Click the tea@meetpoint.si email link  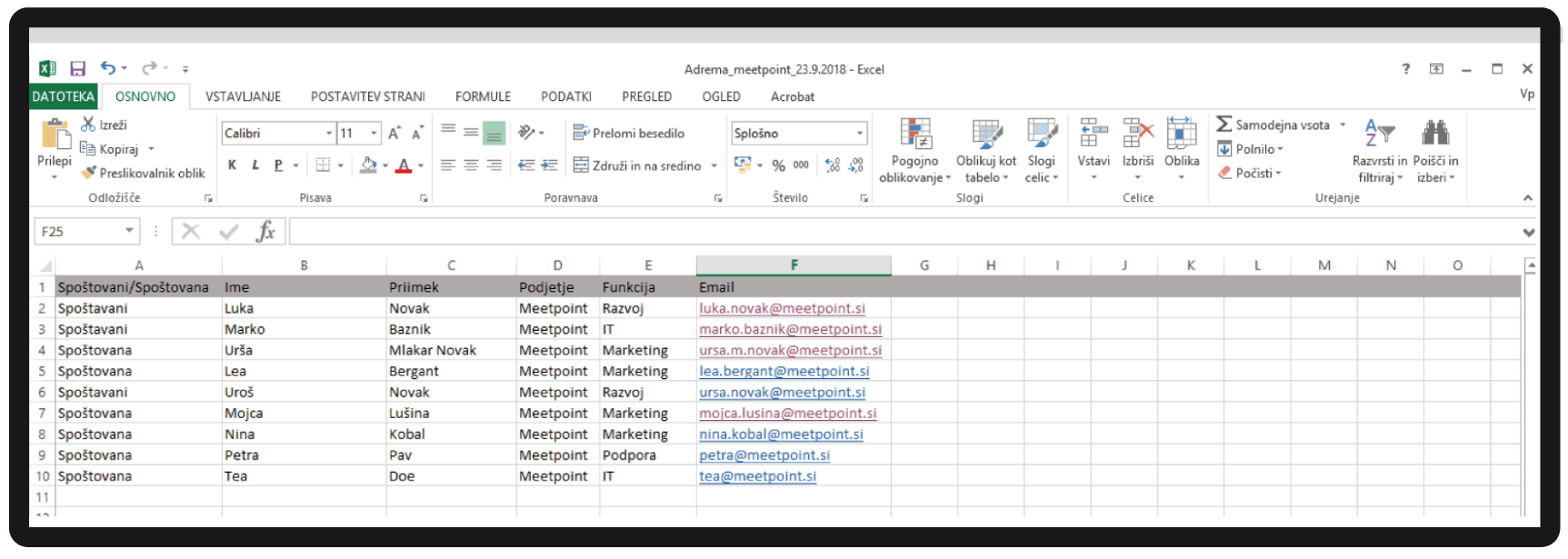tap(757, 476)
